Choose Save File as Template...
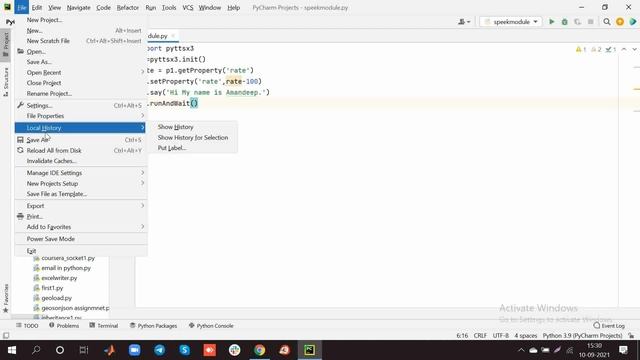 pyautogui.click(x=80, y=194)
